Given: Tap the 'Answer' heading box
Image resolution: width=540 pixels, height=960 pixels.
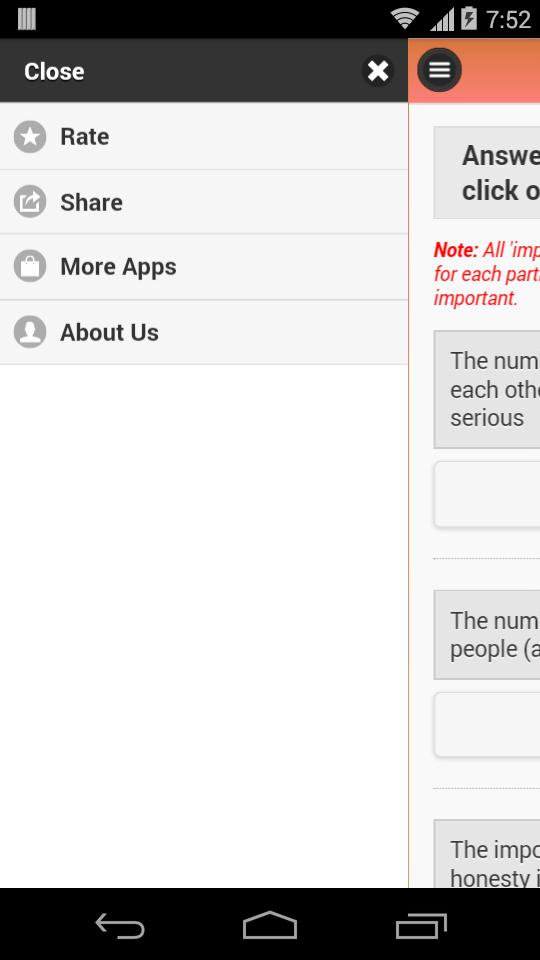Looking at the screenshot, I should [487, 173].
